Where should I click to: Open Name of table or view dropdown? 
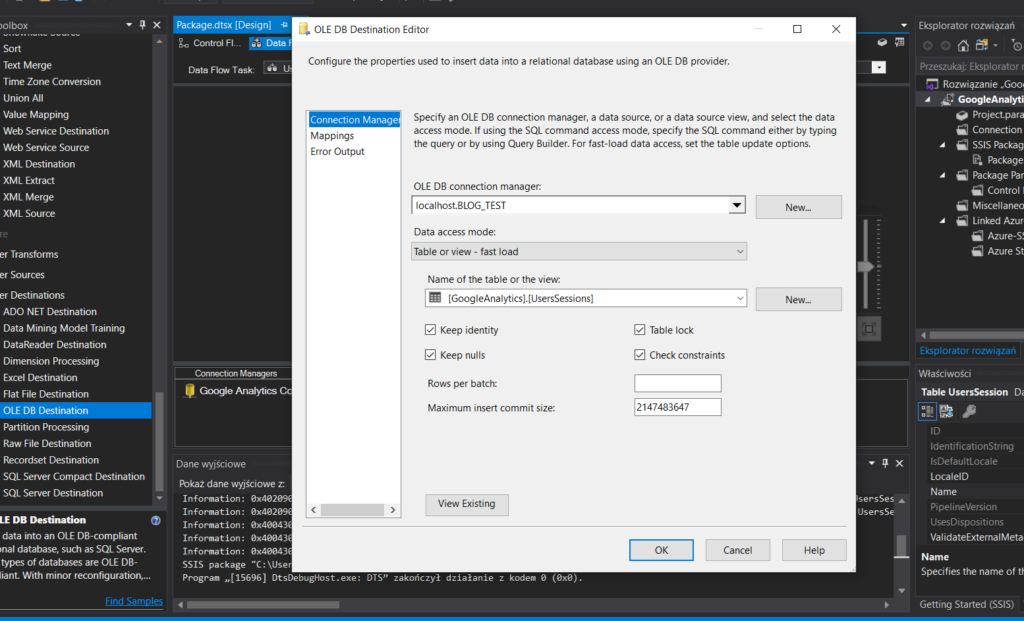[x=739, y=298]
